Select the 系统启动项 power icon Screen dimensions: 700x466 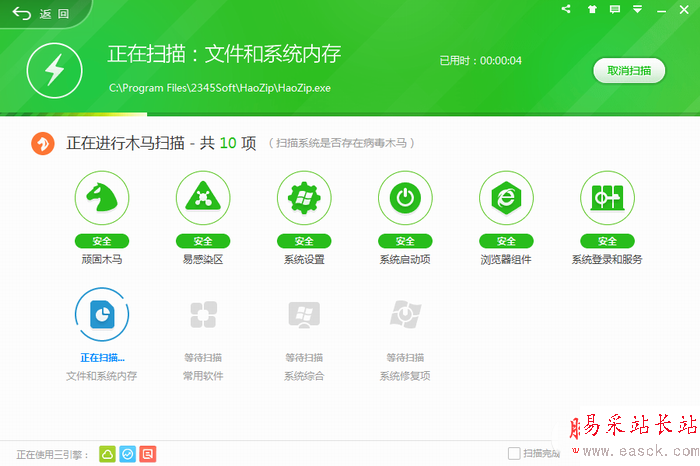(405, 198)
